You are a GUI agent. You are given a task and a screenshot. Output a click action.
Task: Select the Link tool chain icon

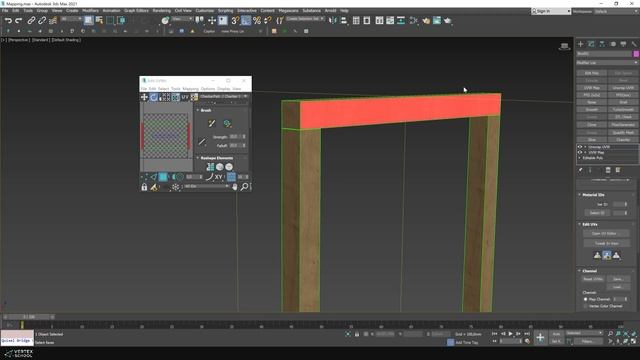pyautogui.click(x=31, y=20)
